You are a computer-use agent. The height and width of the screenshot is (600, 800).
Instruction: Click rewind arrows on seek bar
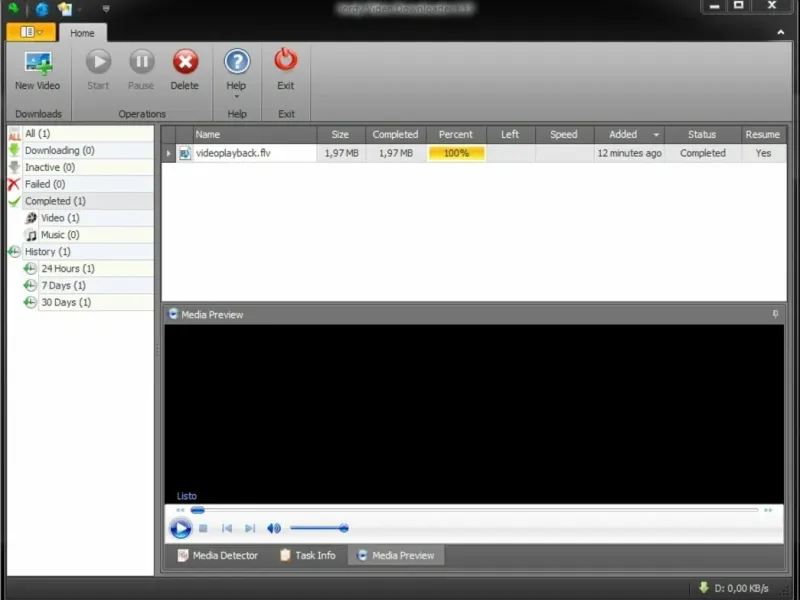pos(180,510)
